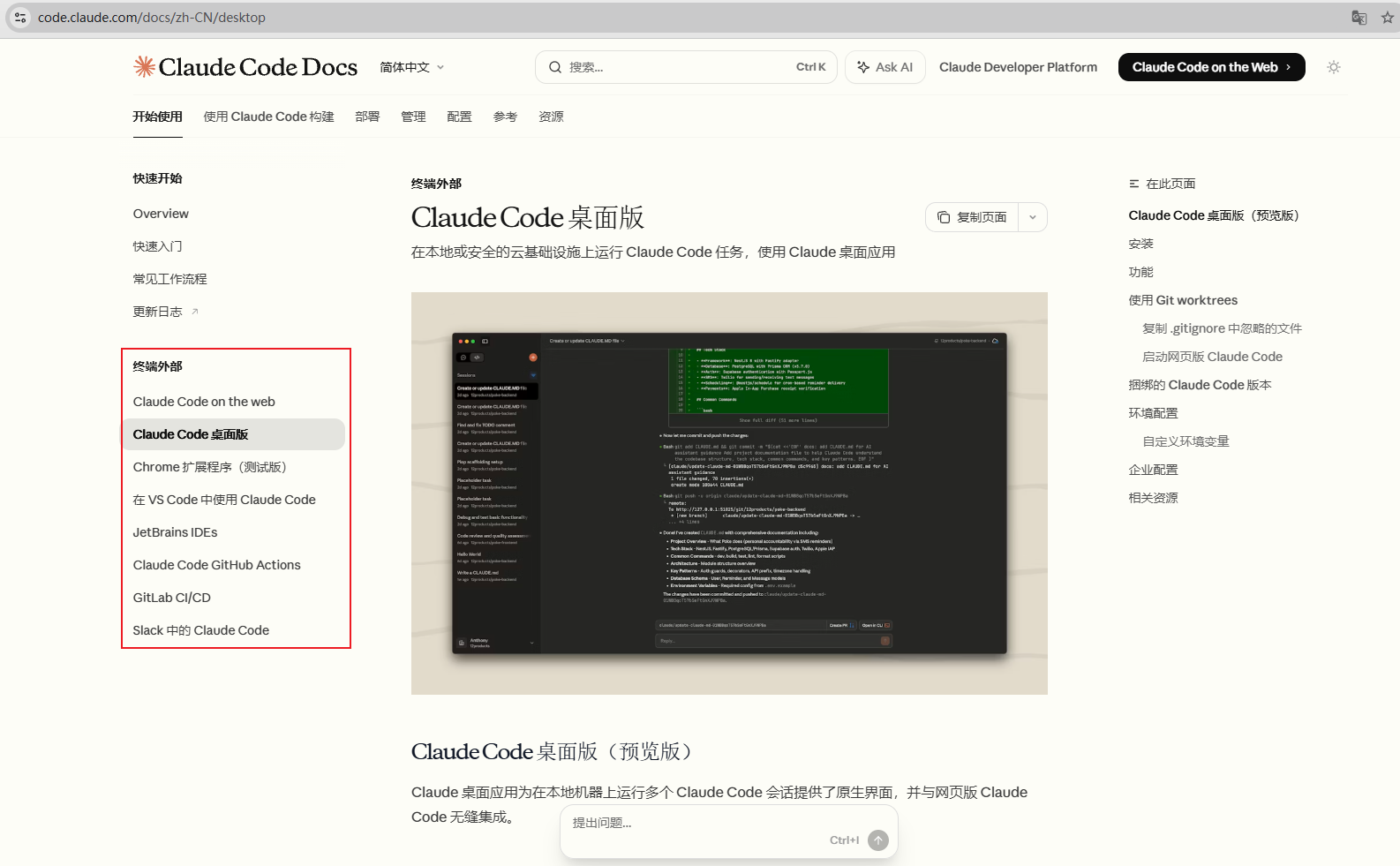This screenshot has height=866, width=1400.
Task: Click the 终端外部 breadcrumb text
Action: tap(437, 184)
